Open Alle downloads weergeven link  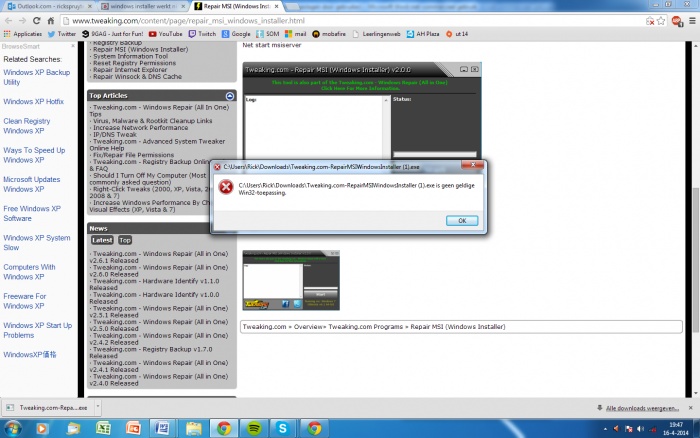point(642,408)
